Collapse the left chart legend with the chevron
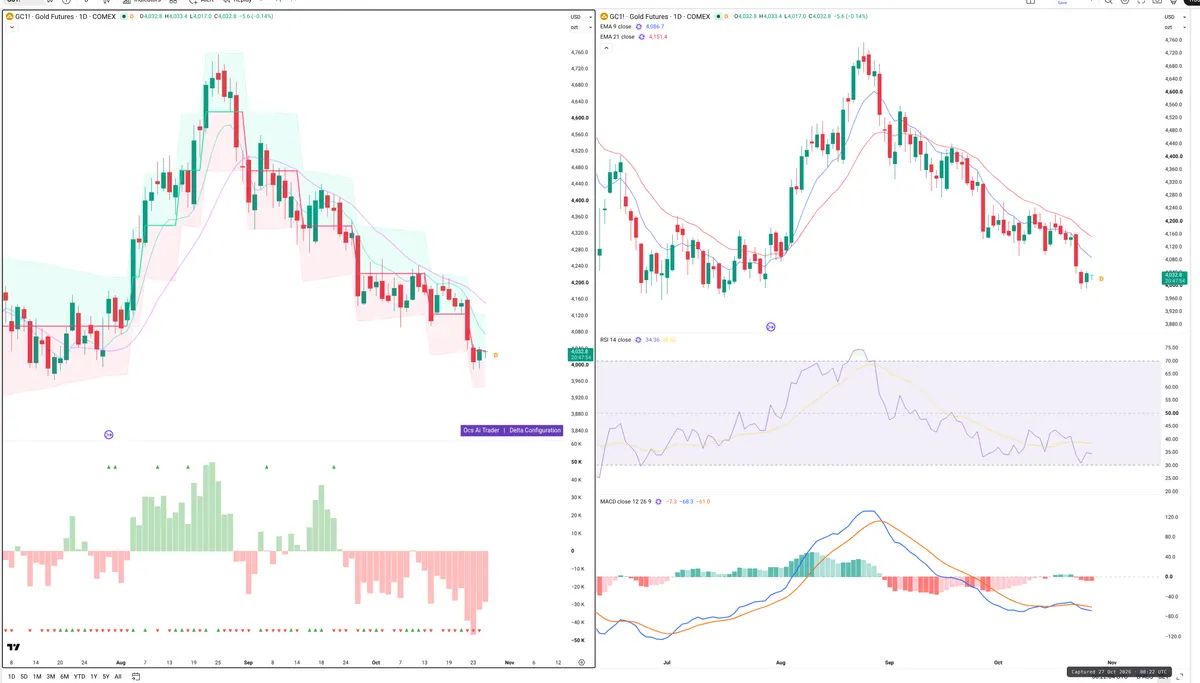This screenshot has height=683, width=1200. pos(10,28)
